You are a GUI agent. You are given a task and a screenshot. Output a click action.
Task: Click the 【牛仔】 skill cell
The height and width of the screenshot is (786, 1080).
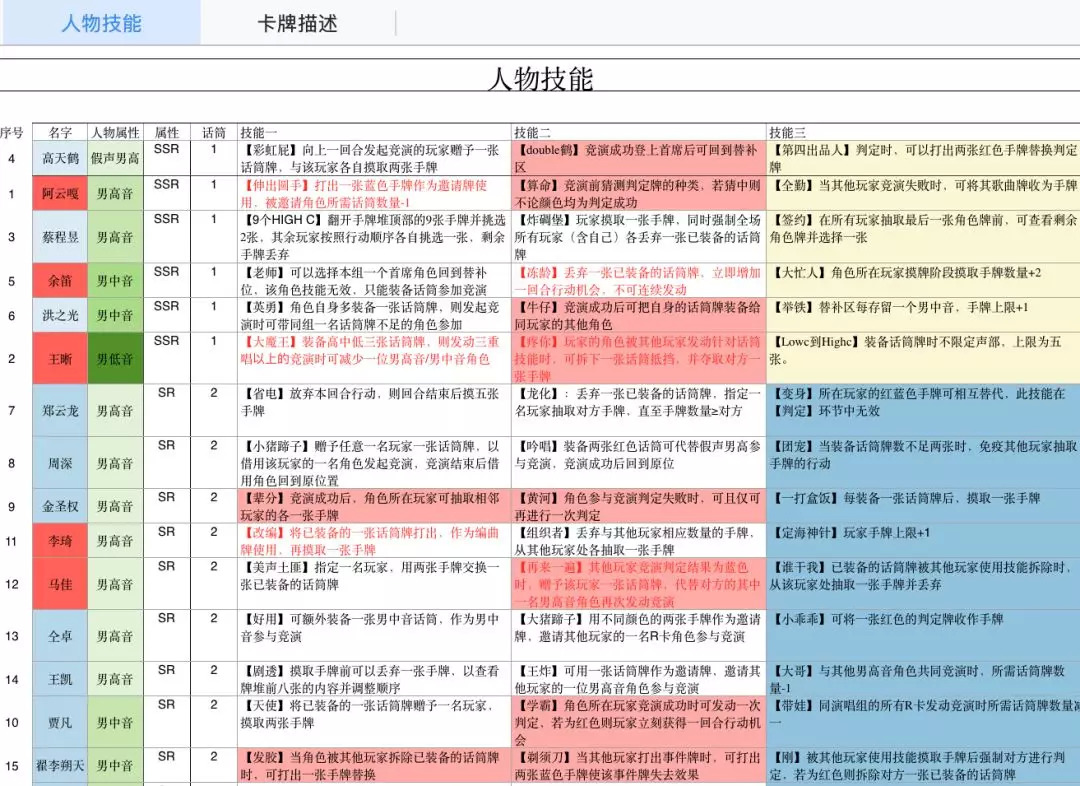click(x=639, y=316)
